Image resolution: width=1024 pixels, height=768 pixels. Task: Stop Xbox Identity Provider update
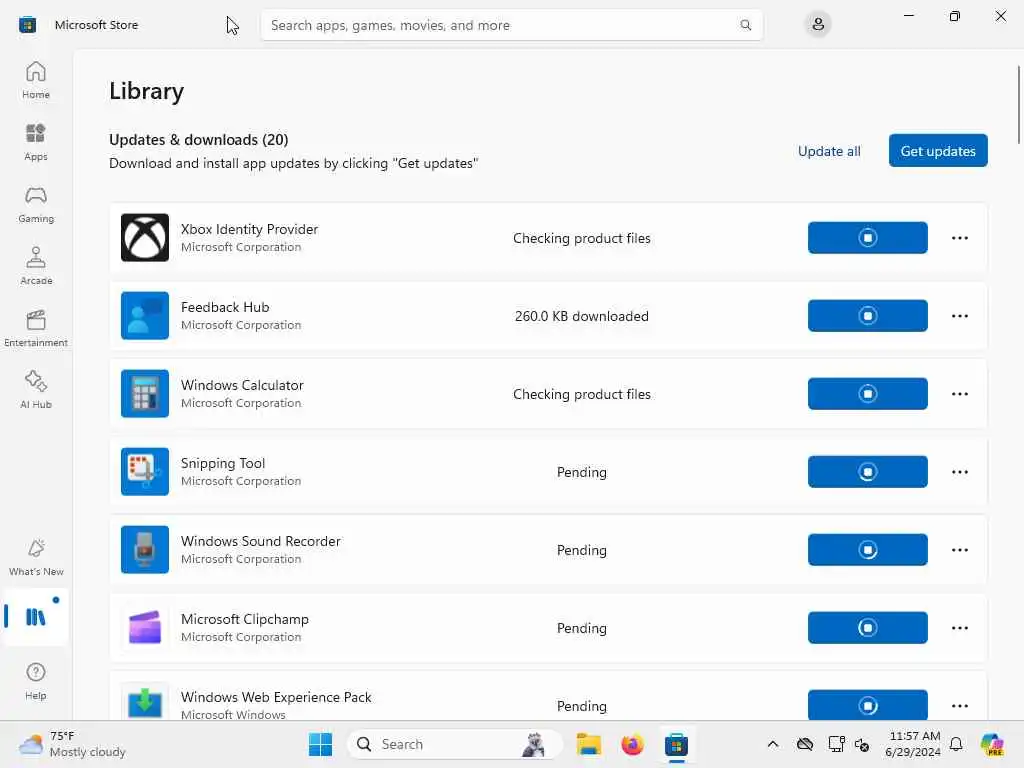[x=867, y=238]
